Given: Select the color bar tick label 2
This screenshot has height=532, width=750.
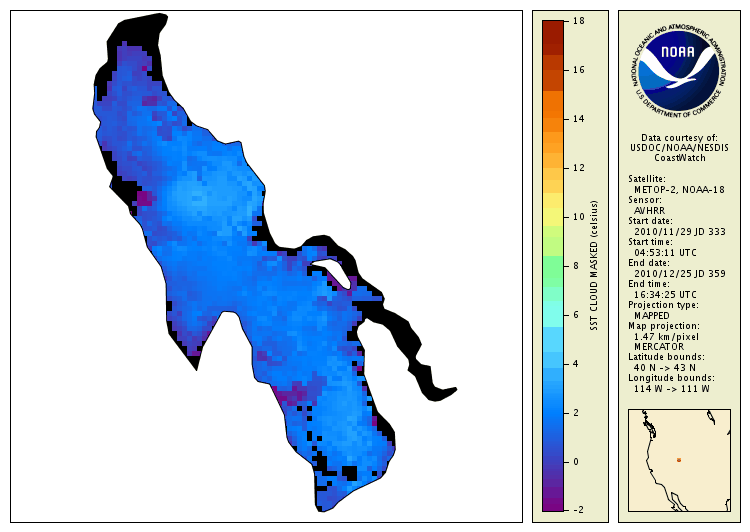Looking at the screenshot, I should click(576, 413).
